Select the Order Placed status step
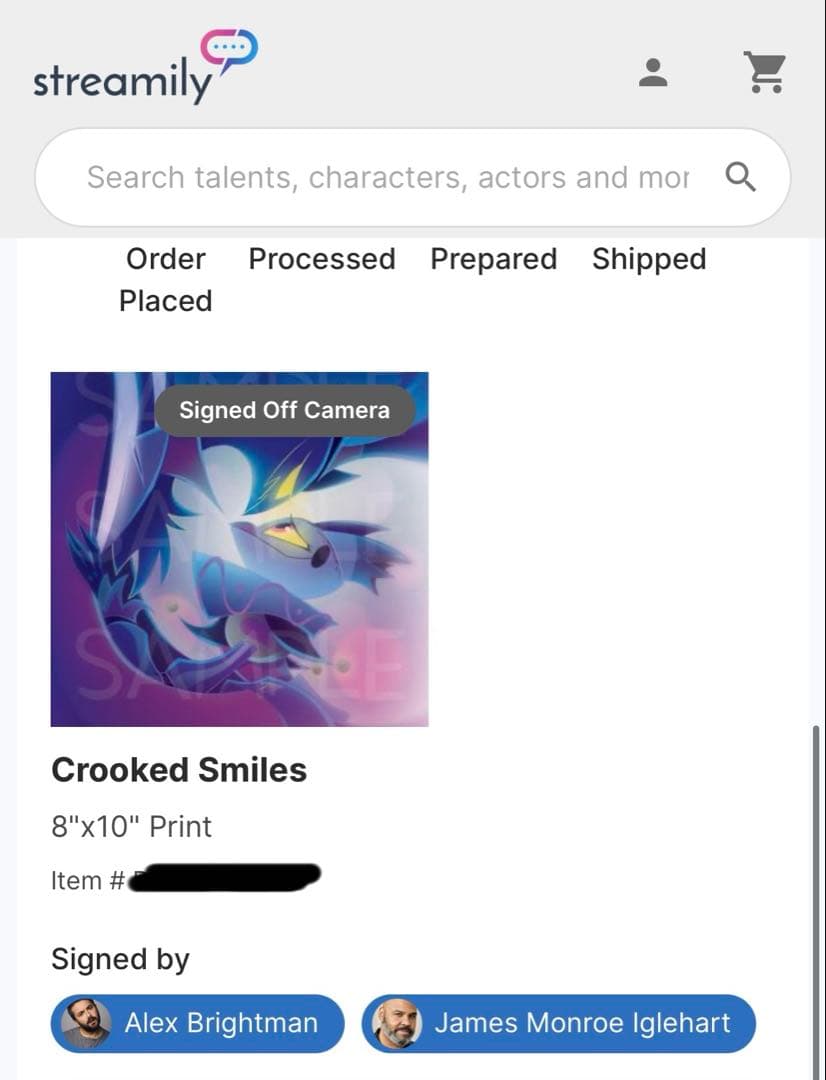 [165, 279]
